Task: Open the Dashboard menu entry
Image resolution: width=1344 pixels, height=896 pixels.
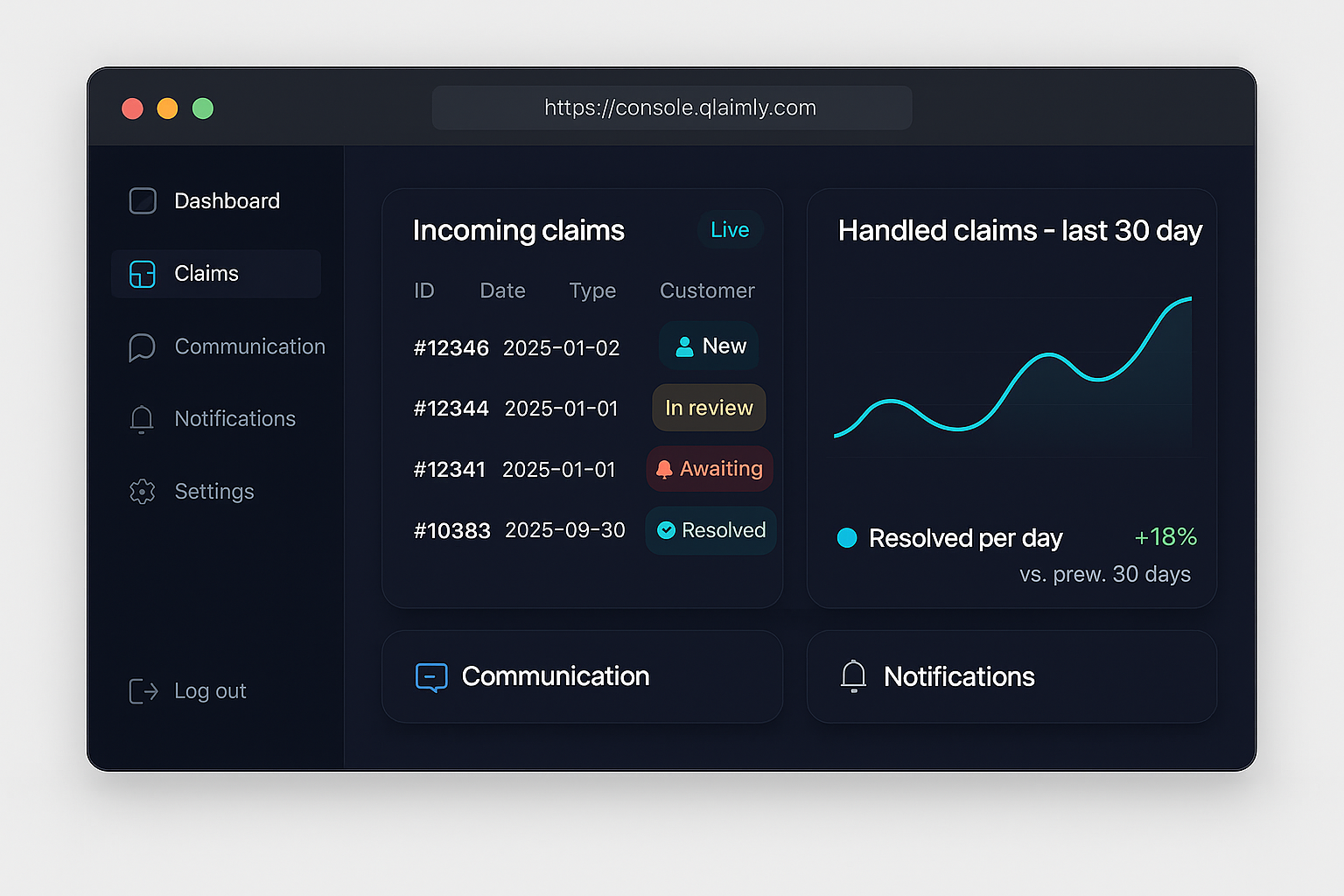Action: 227,200
